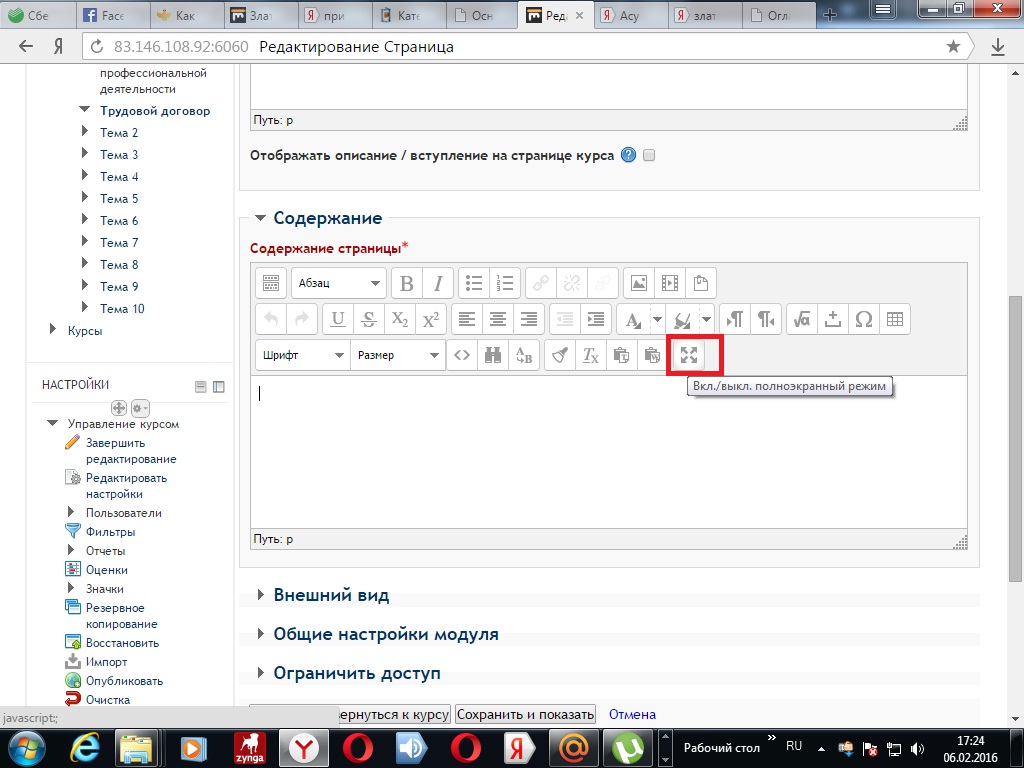Click the browser address bar
The width and height of the screenshot is (1024, 768).
coord(528,47)
